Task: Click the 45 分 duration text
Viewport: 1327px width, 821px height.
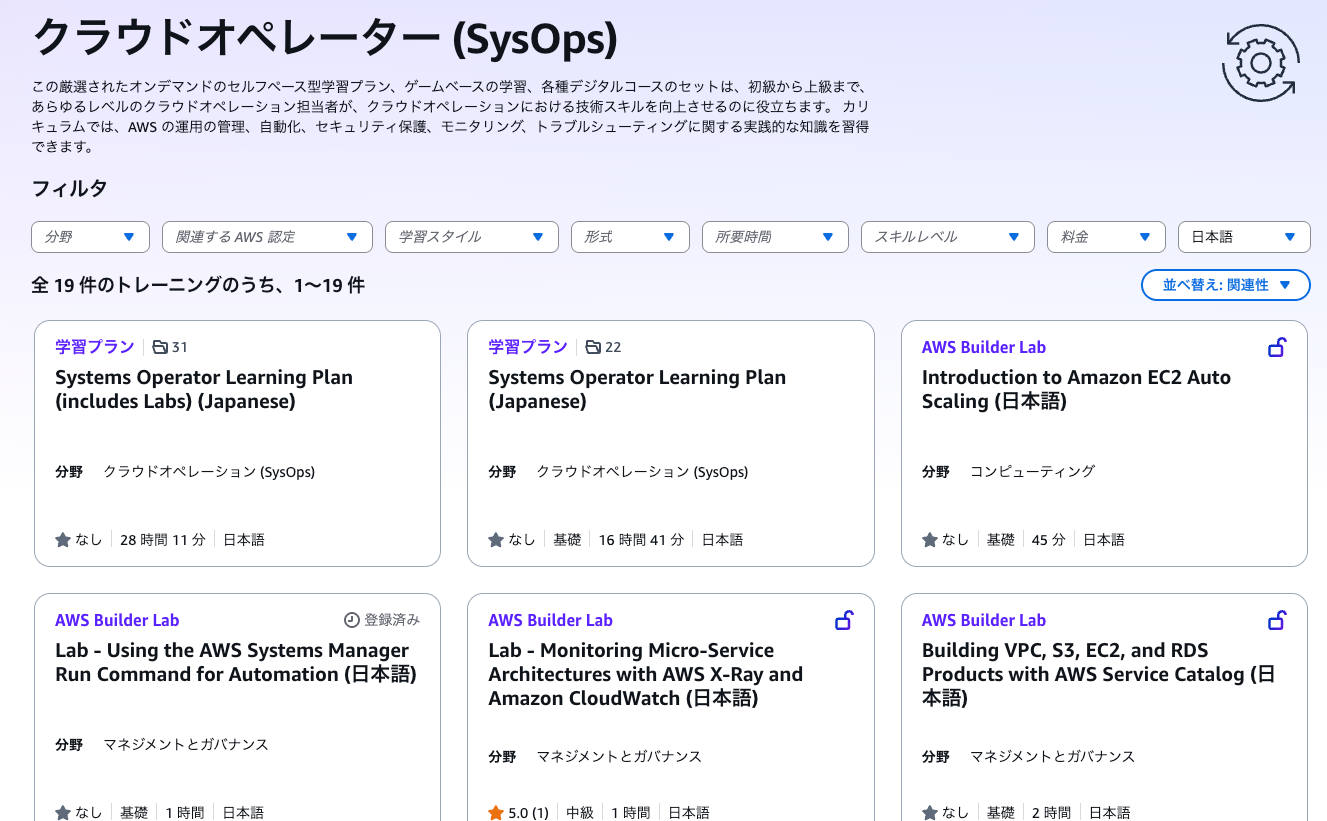Action: point(1049,540)
